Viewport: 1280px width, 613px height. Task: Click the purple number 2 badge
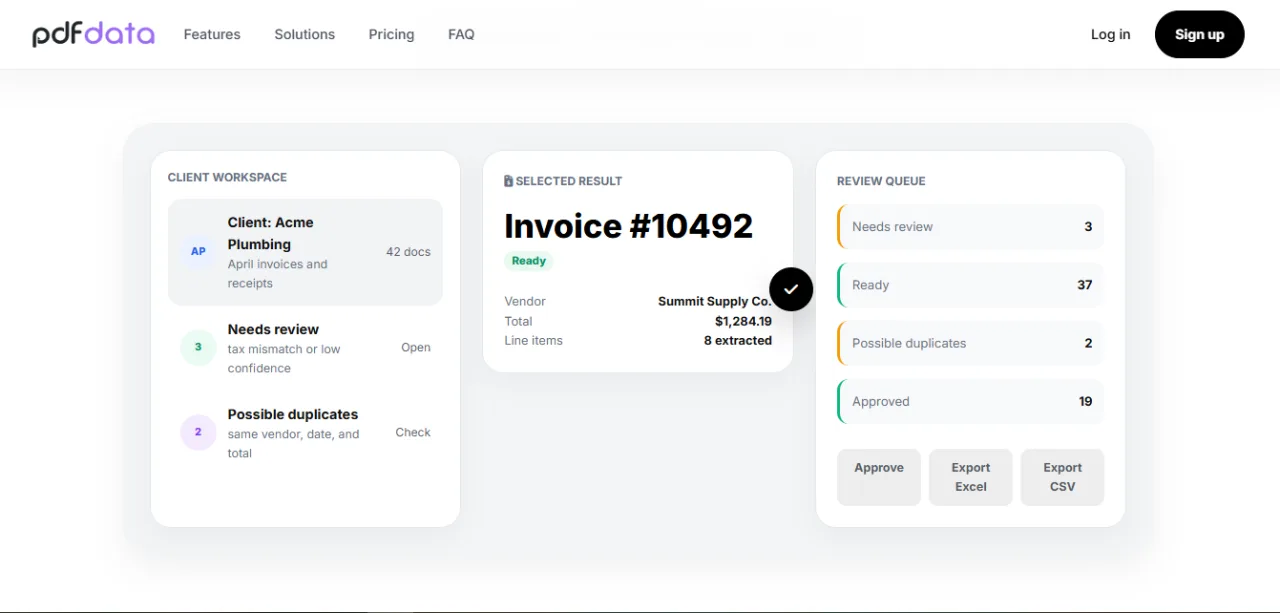(x=198, y=432)
